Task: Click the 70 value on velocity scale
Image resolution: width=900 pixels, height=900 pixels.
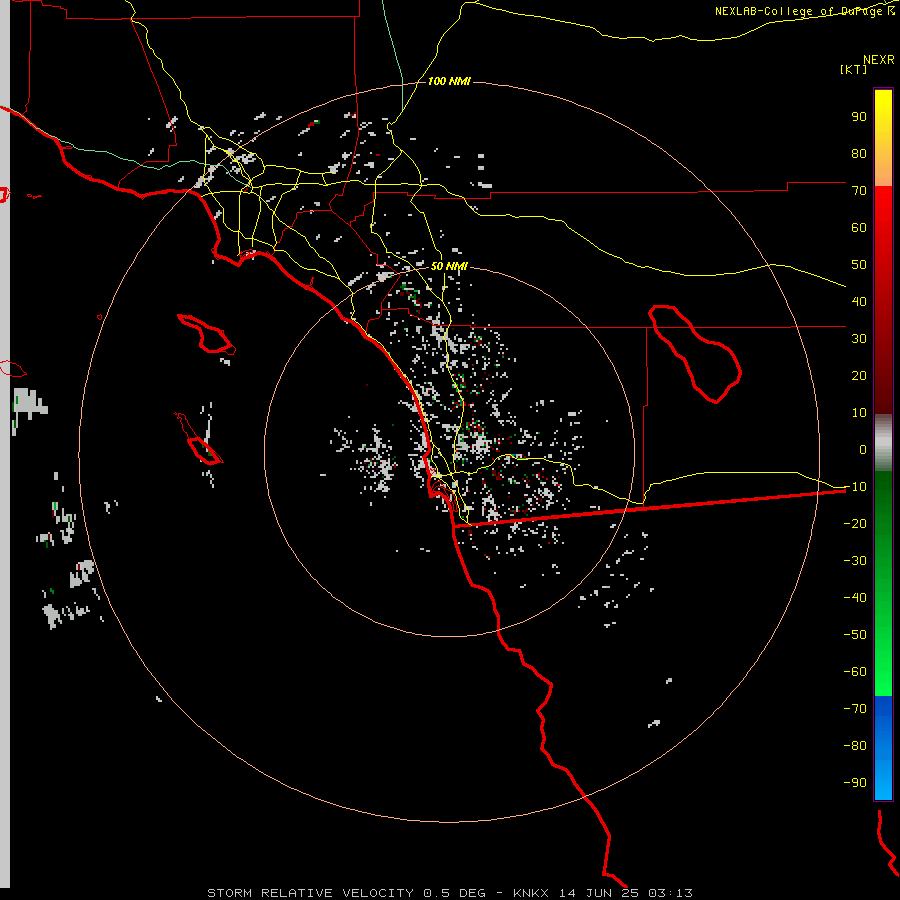Action: [859, 191]
